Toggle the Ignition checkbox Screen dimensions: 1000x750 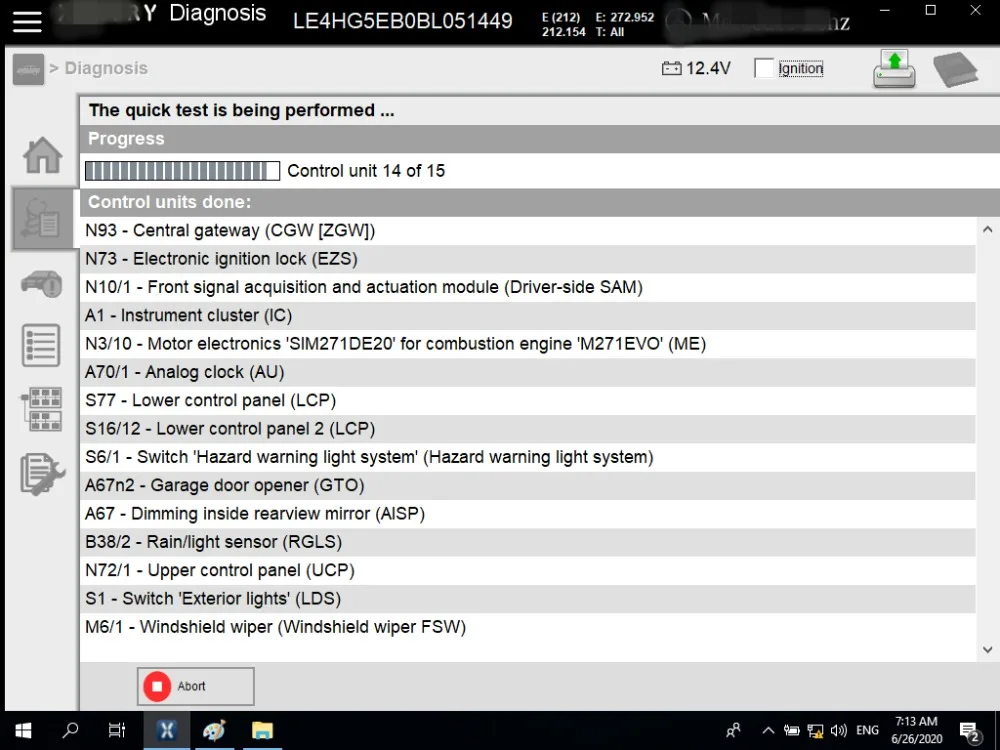click(x=763, y=68)
